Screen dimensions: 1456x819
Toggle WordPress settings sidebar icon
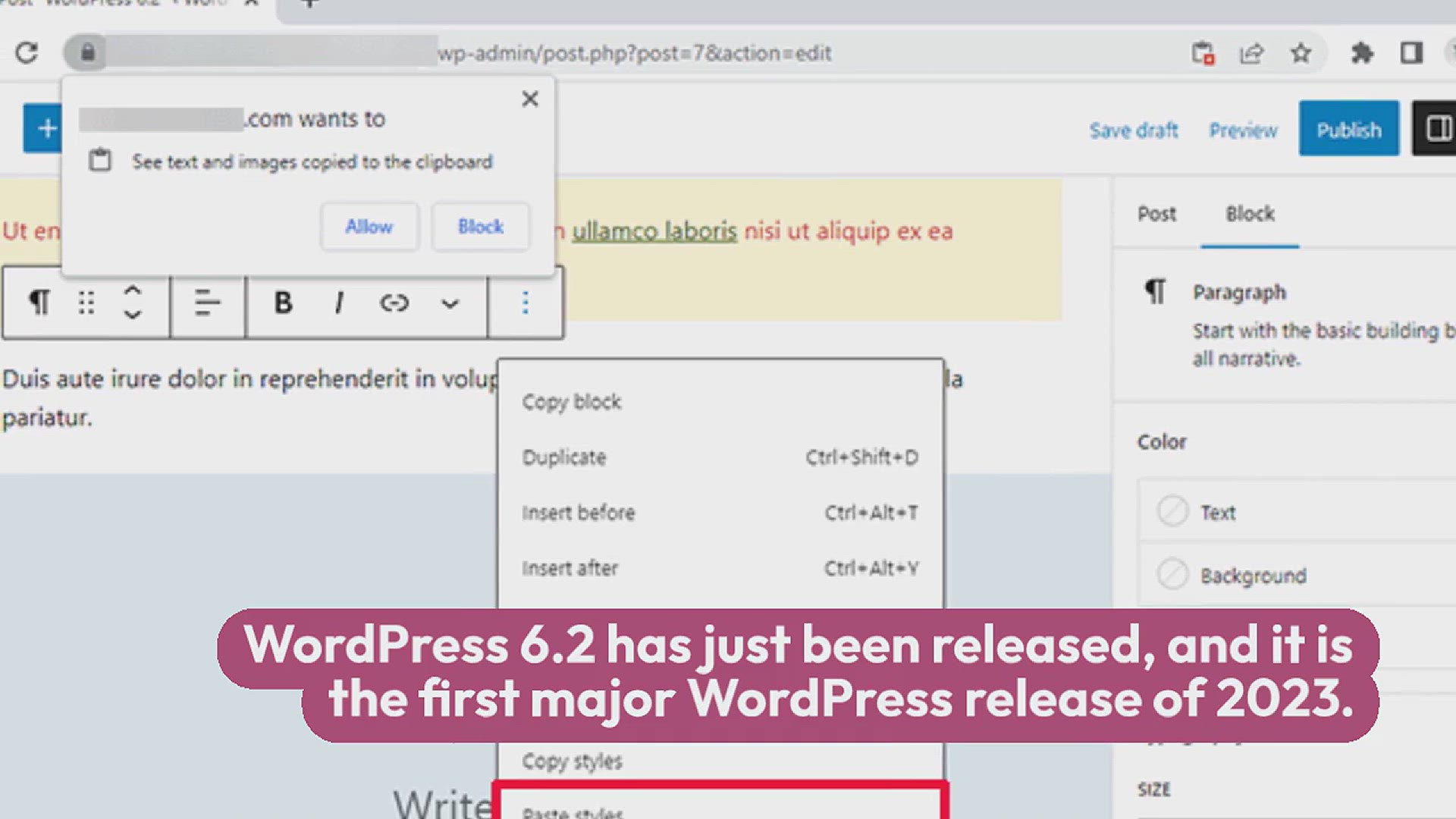pyautogui.click(x=1435, y=128)
